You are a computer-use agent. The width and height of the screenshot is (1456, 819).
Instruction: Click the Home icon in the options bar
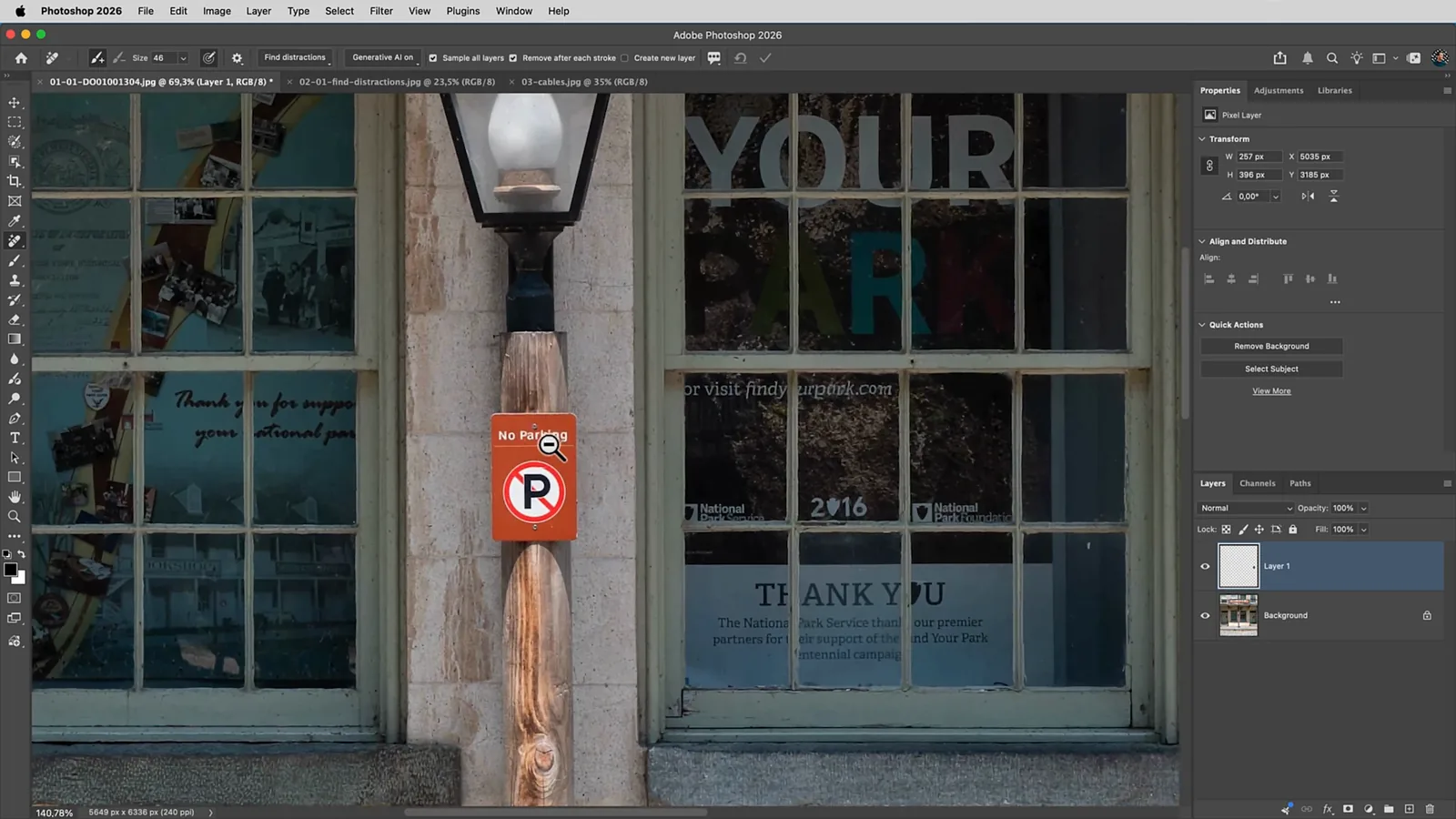[x=21, y=57]
